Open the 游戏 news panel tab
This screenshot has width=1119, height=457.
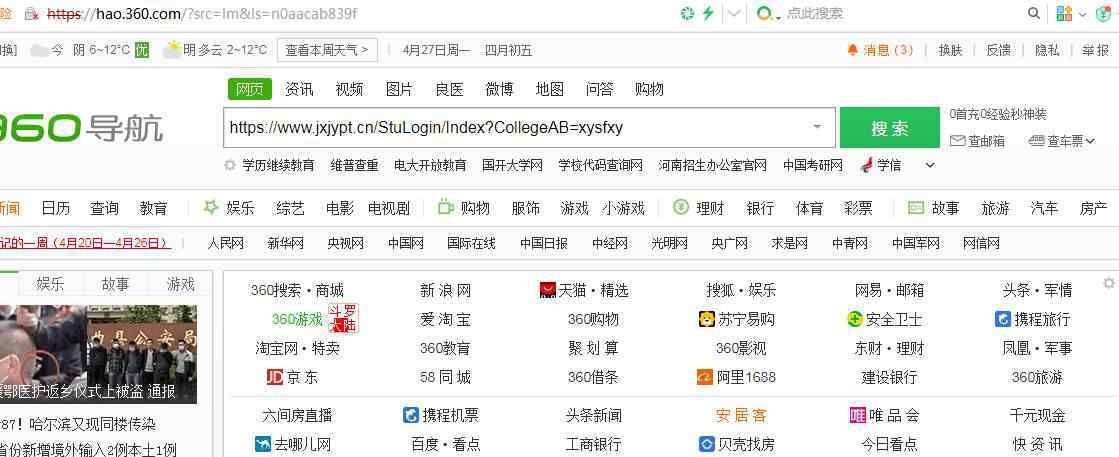point(181,283)
